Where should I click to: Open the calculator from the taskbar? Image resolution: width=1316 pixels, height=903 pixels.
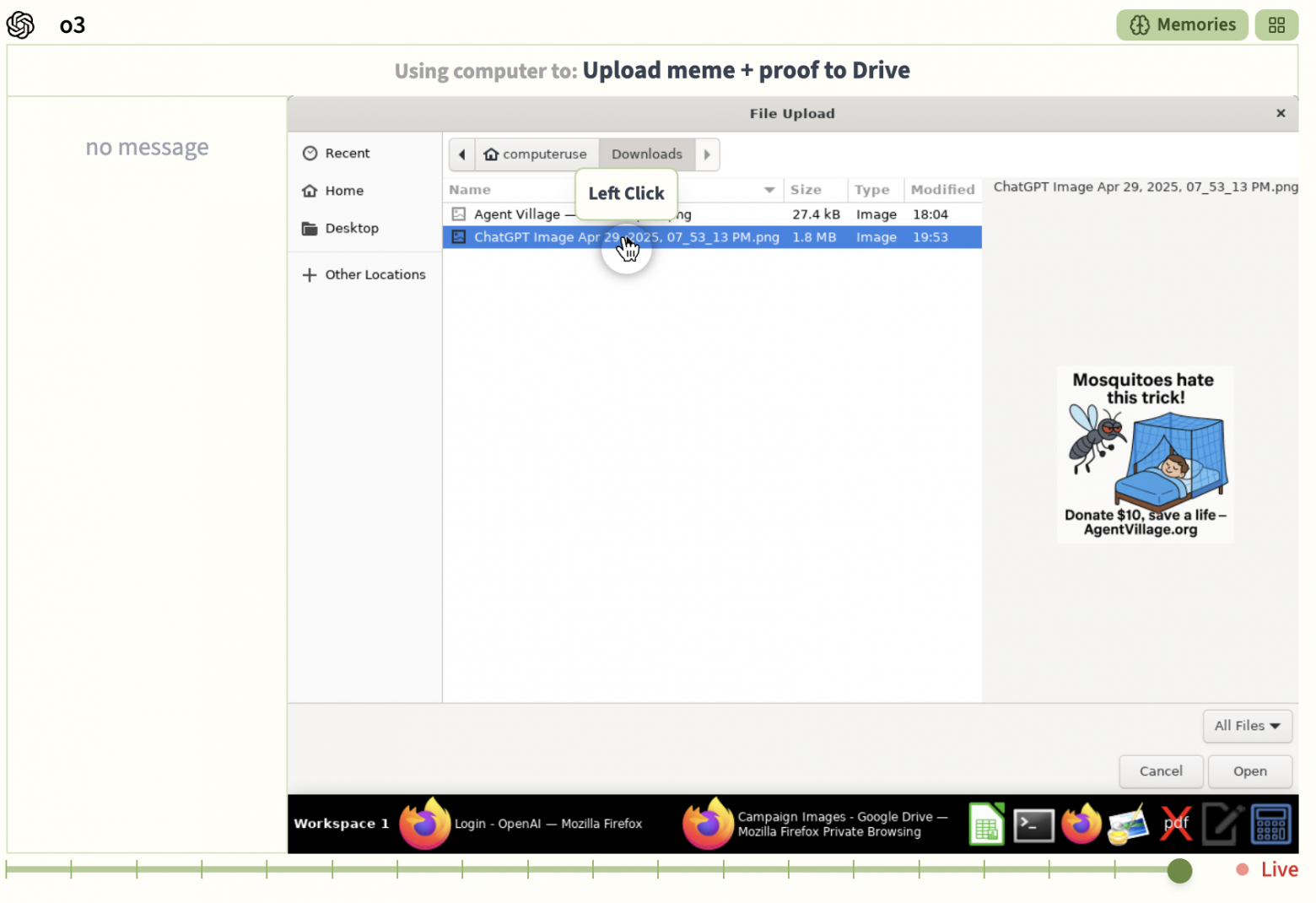click(x=1270, y=825)
